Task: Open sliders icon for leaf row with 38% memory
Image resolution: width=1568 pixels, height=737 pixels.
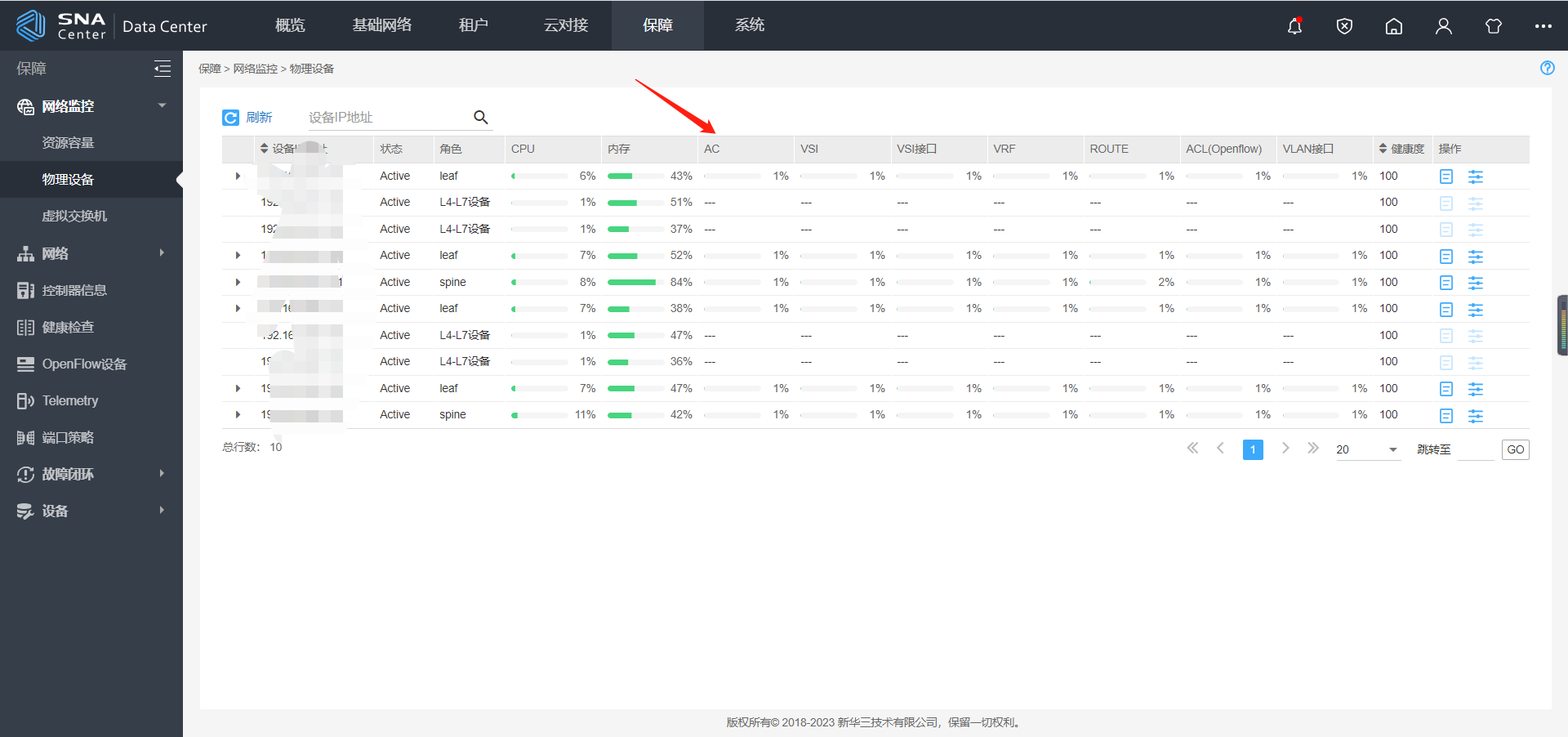Action: pyautogui.click(x=1476, y=310)
